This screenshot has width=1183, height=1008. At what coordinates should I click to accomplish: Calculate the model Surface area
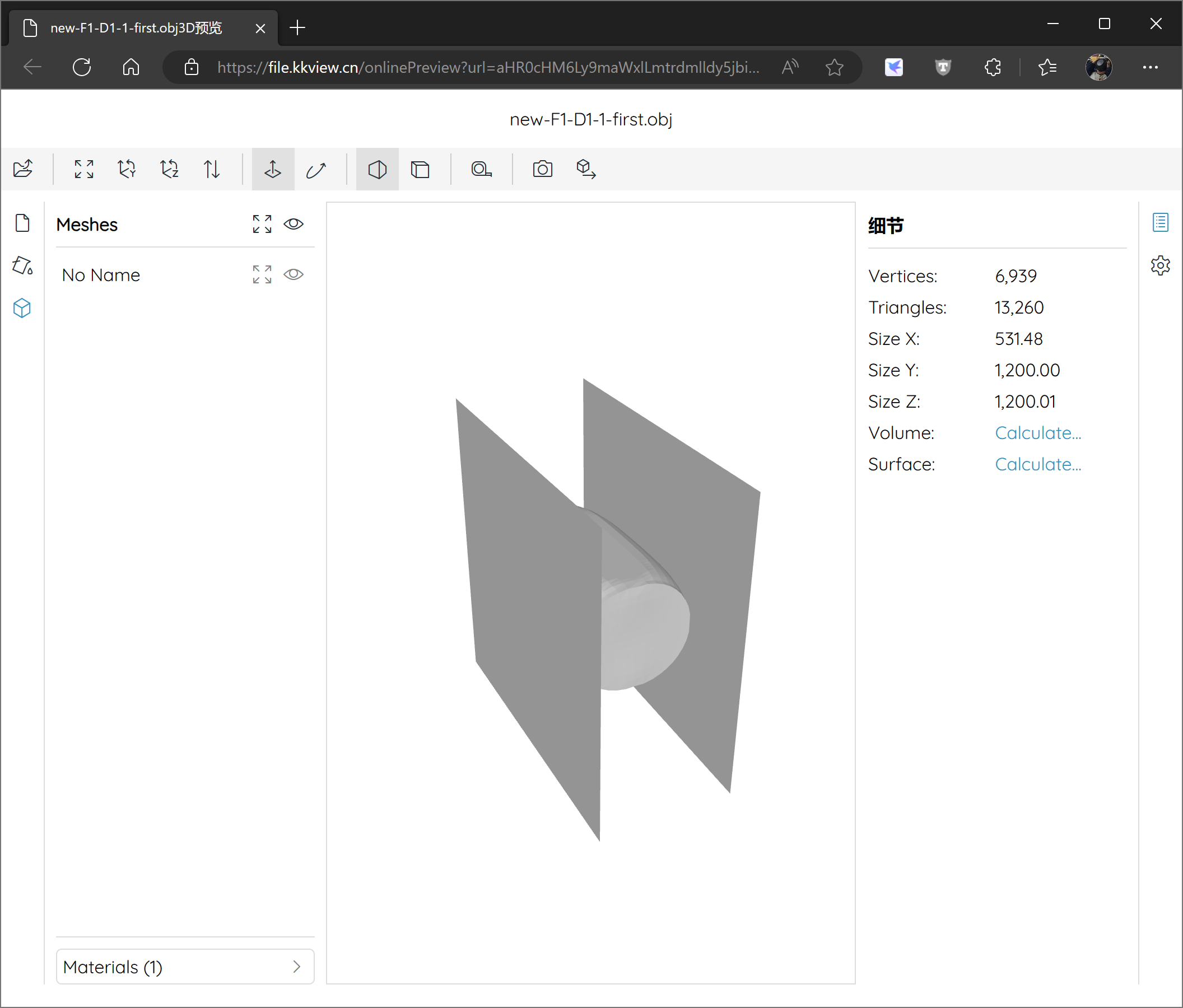1037,464
